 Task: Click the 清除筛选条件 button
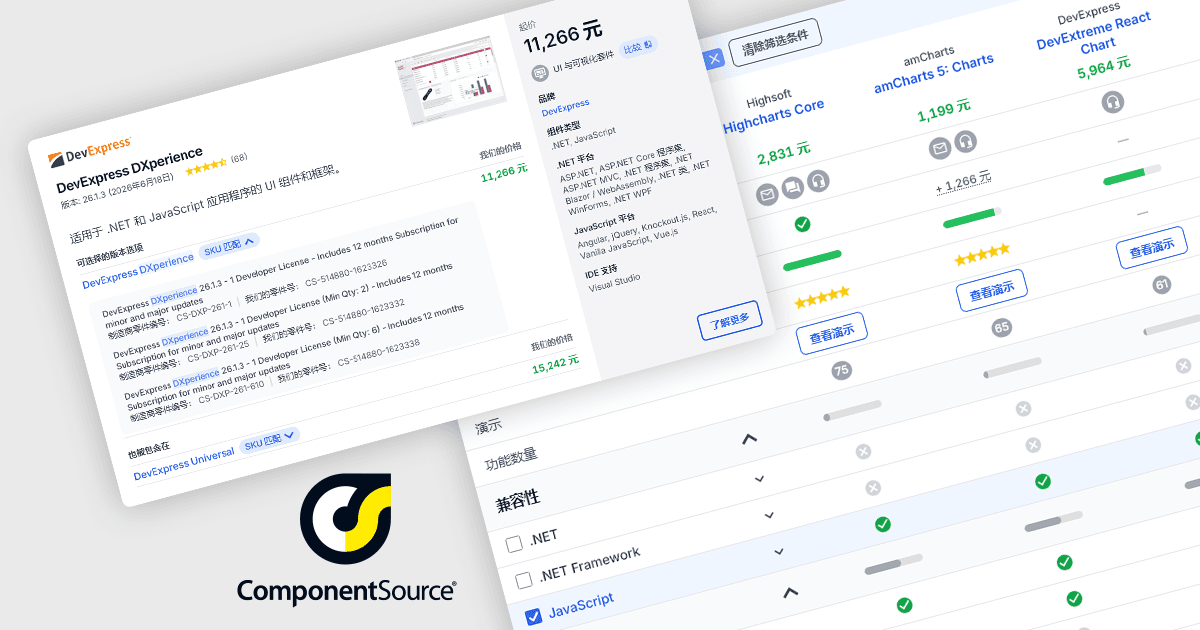point(775,41)
